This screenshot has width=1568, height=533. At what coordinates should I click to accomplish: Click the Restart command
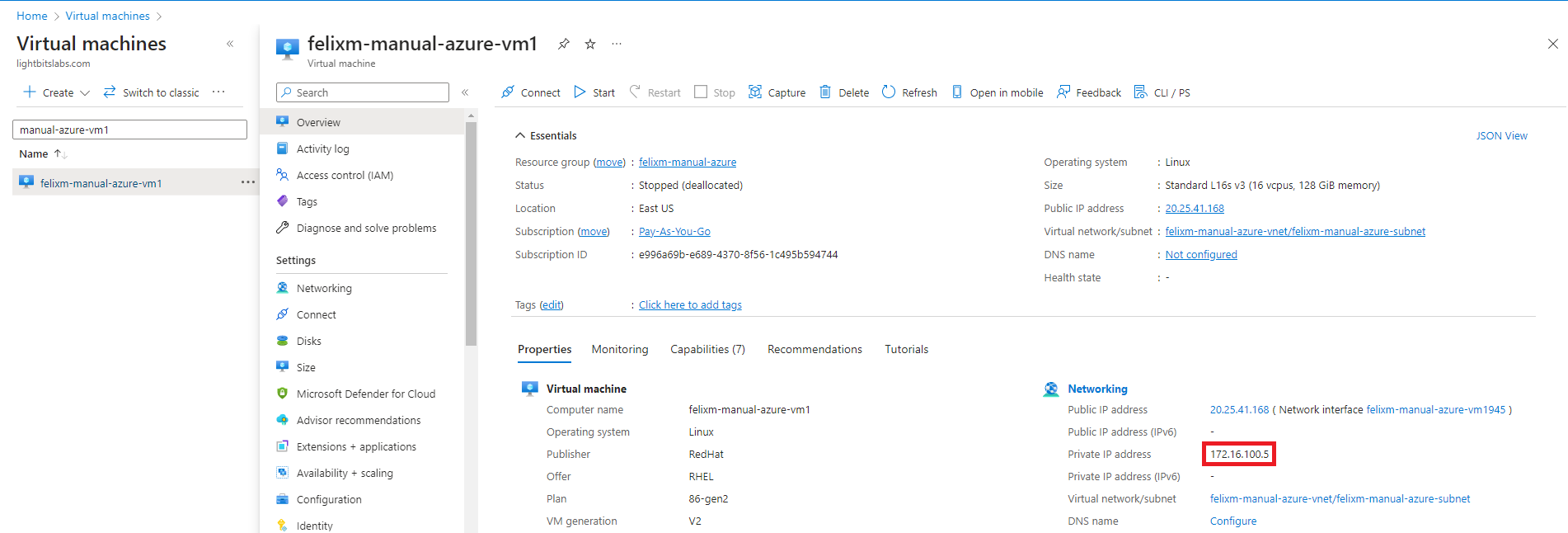pos(655,92)
